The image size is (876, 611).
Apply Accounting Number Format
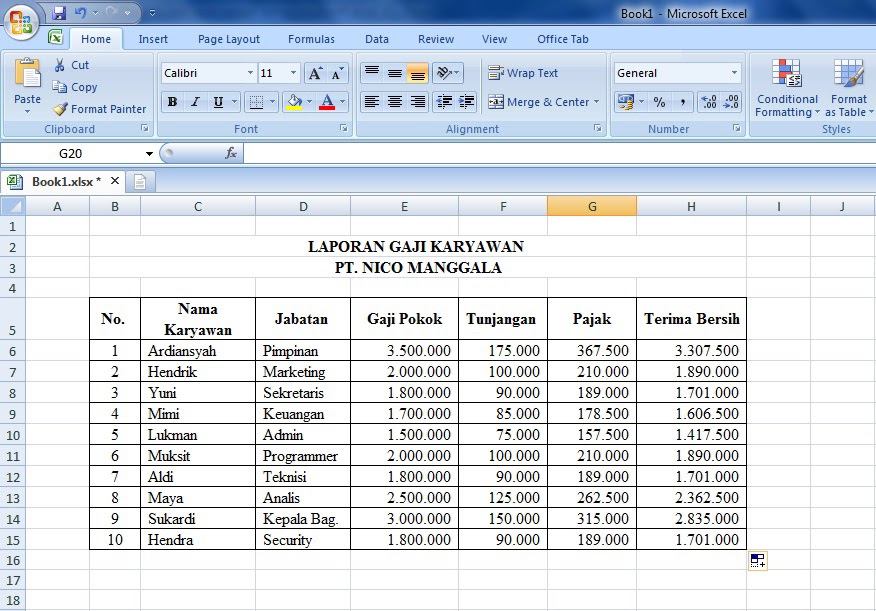pyautogui.click(x=626, y=102)
